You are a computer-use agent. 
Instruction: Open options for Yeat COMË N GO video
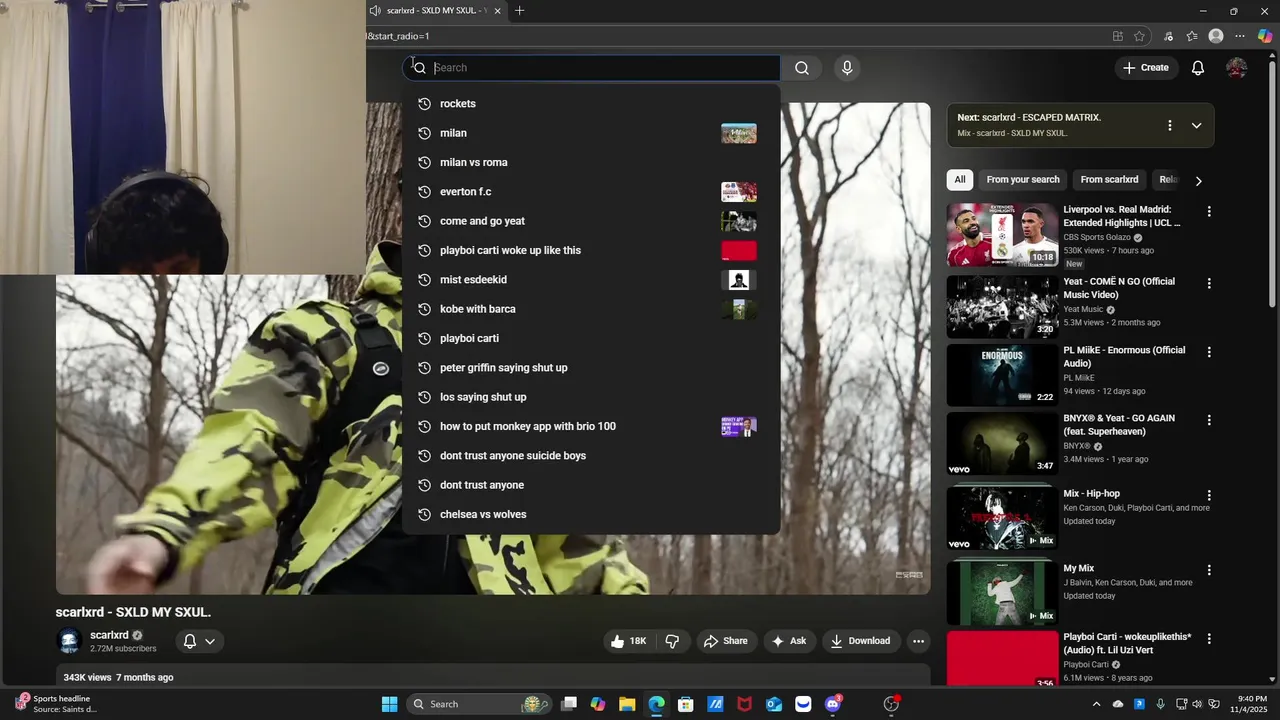click(x=1209, y=284)
